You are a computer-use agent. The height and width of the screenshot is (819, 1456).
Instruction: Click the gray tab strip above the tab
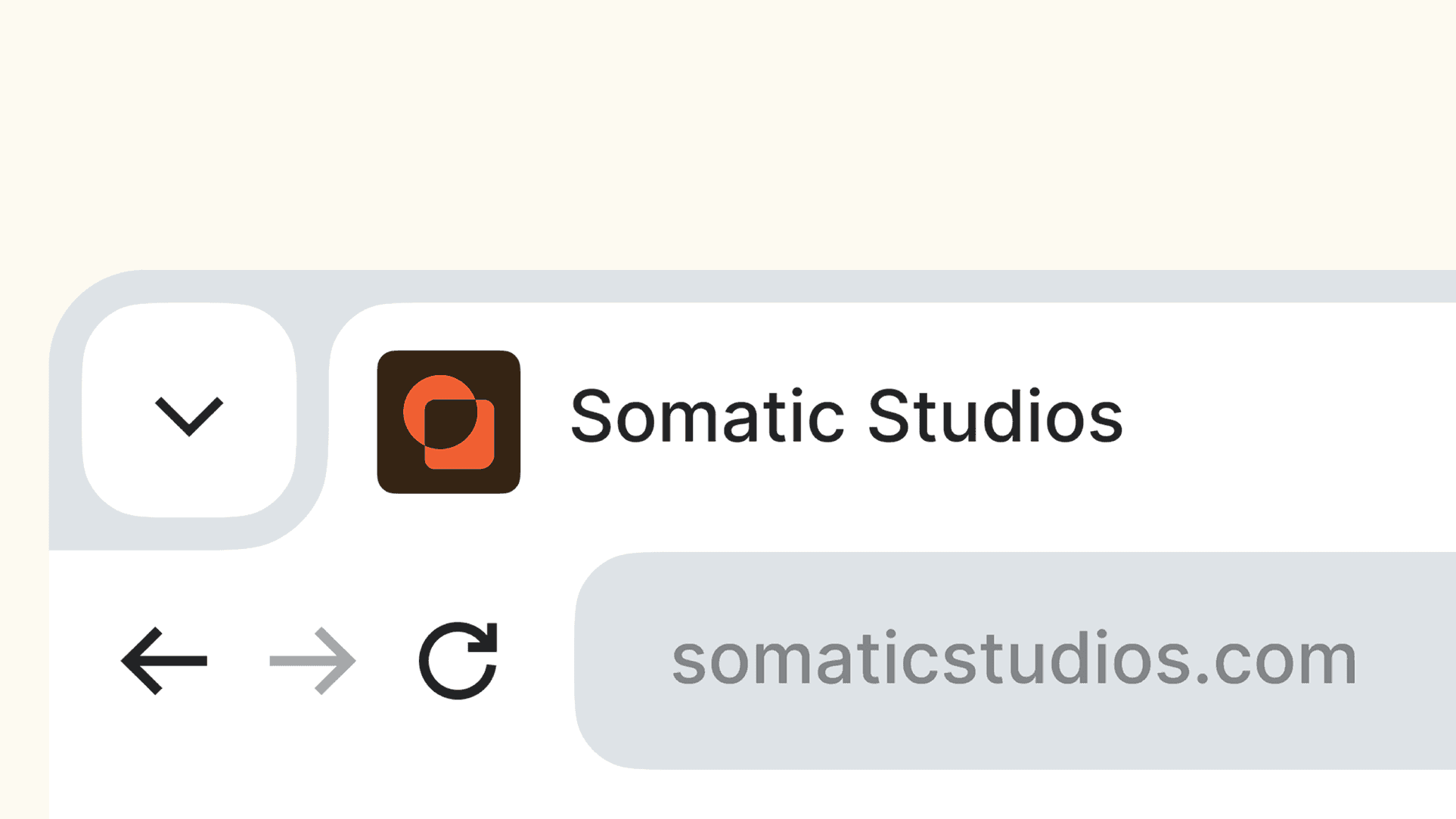coord(832,287)
